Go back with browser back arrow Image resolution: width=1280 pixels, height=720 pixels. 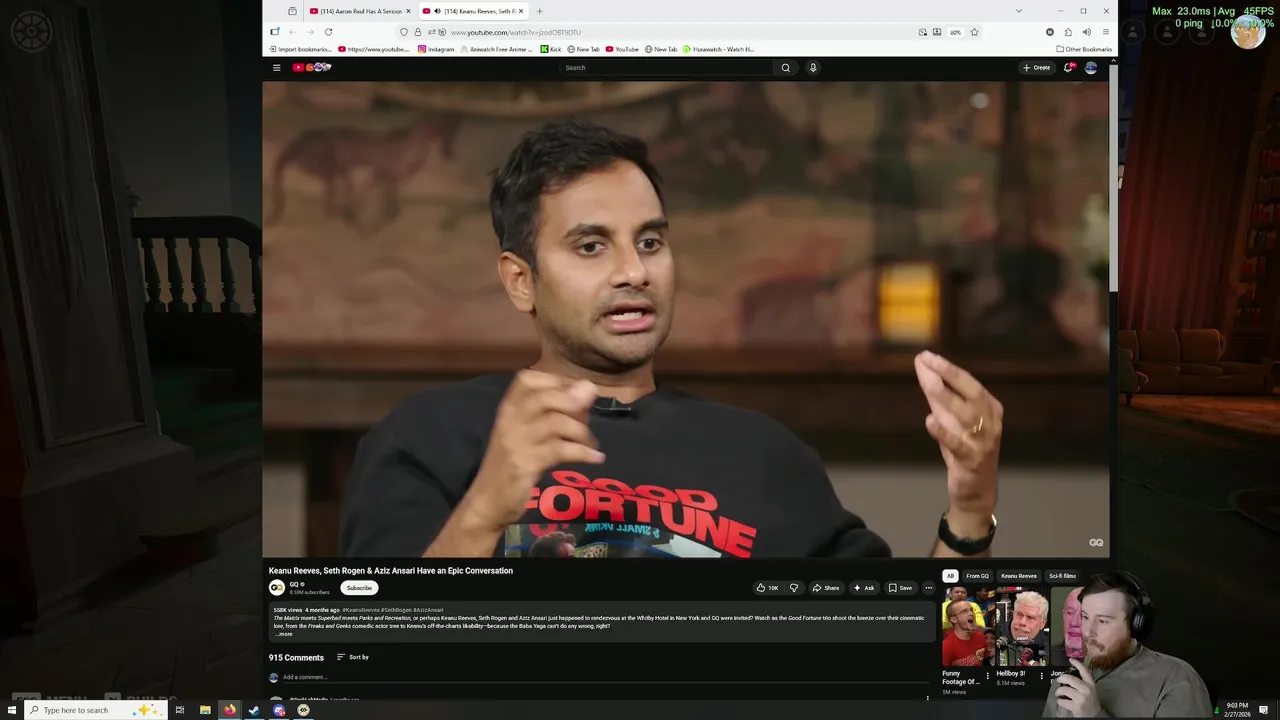[292, 32]
